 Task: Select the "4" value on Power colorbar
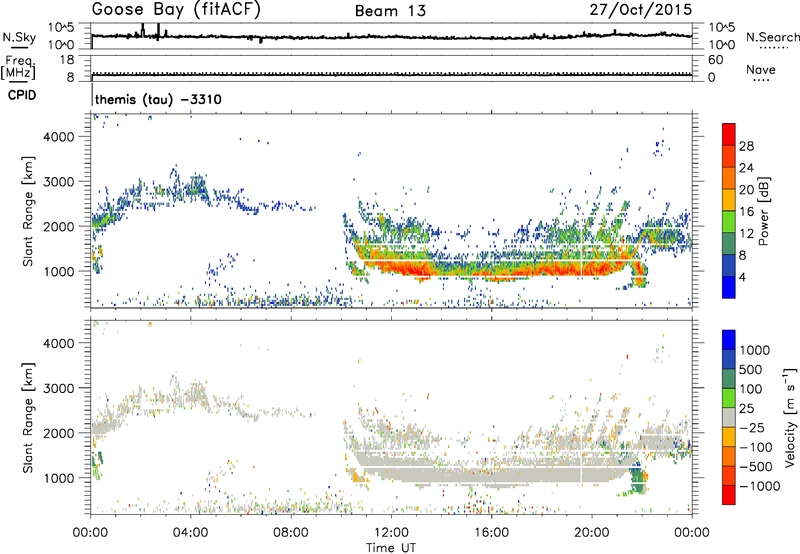[x=743, y=277]
